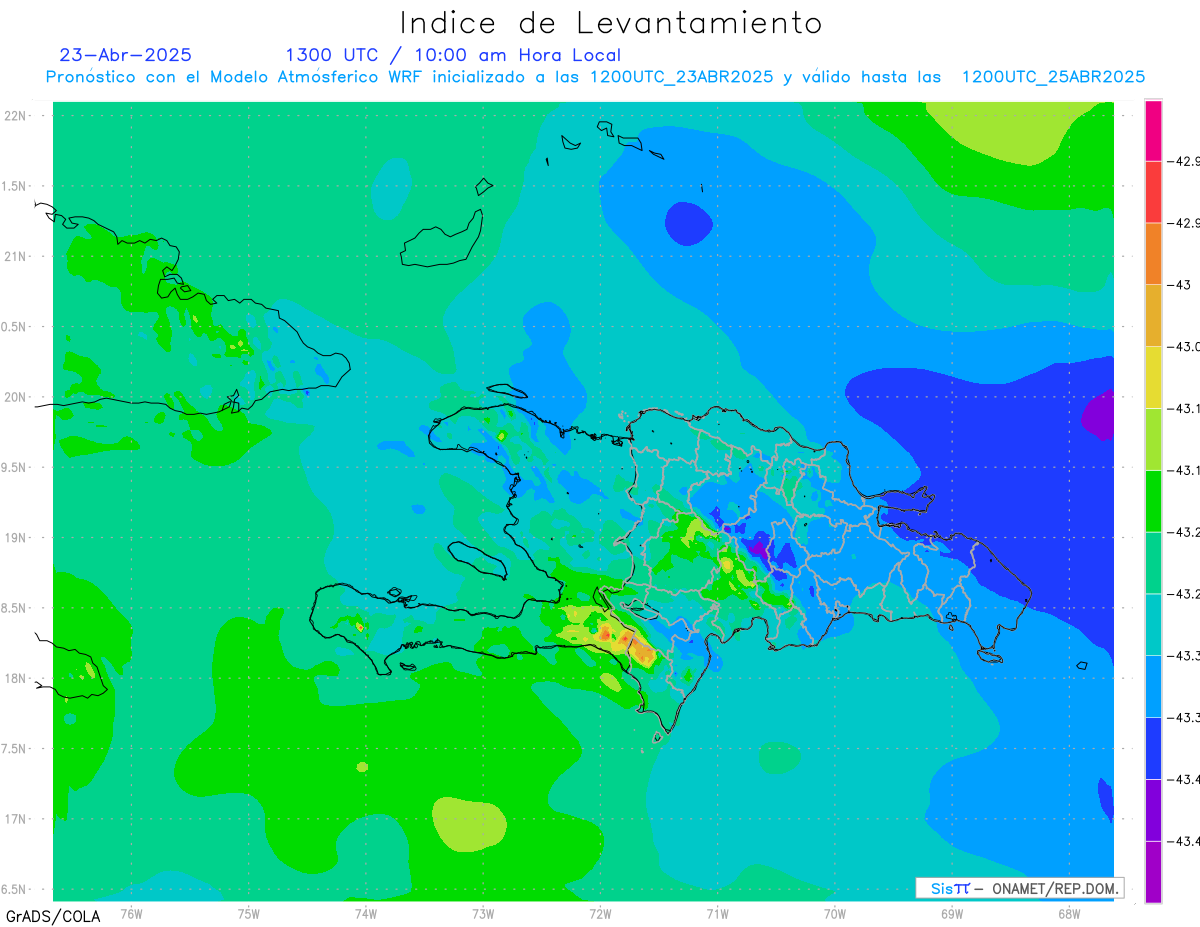
Task: Click the '68W' longitude label
Action: (1069, 913)
